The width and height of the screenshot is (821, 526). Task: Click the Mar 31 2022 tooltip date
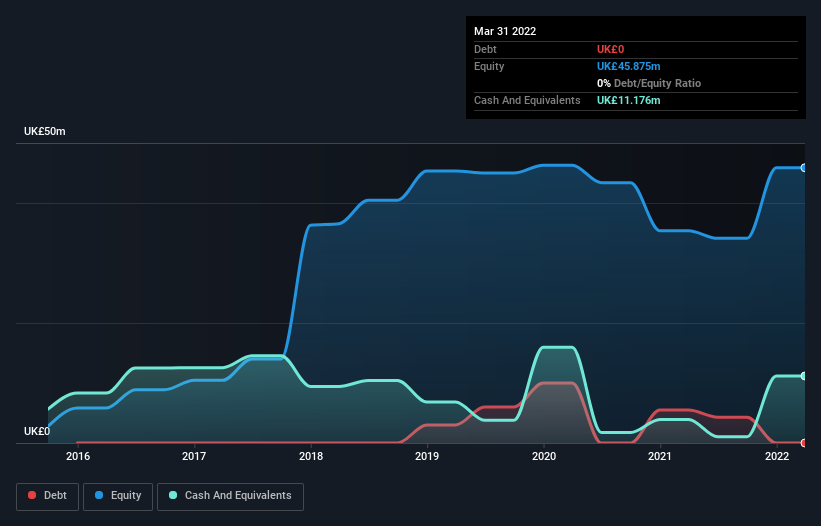[x=505, y=31]
